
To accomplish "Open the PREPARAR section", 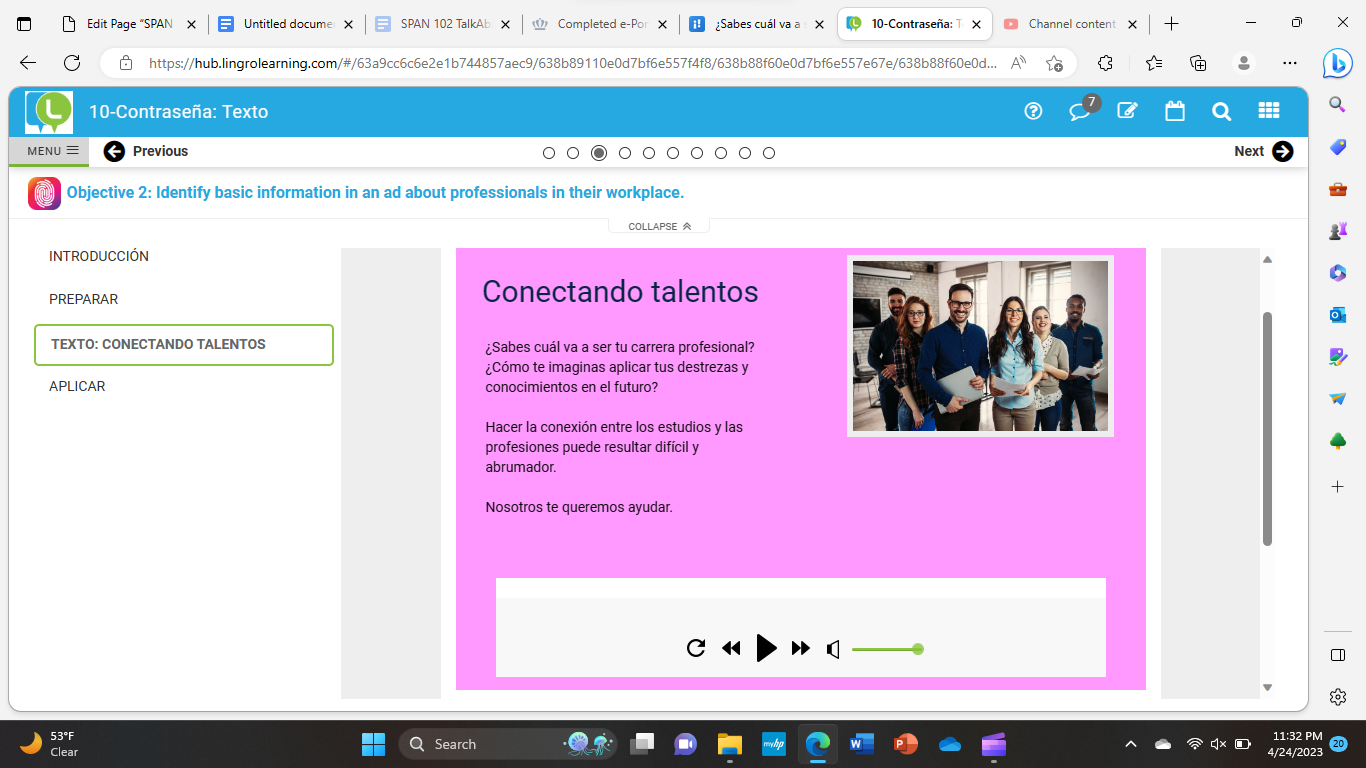I will [84, 299].
